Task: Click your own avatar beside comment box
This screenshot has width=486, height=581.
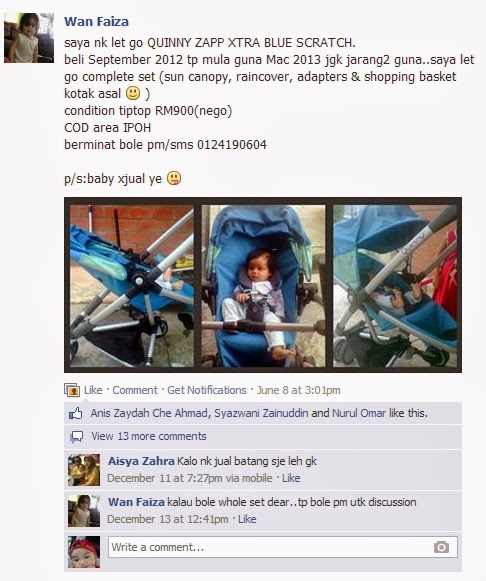Action: point(84,552)
